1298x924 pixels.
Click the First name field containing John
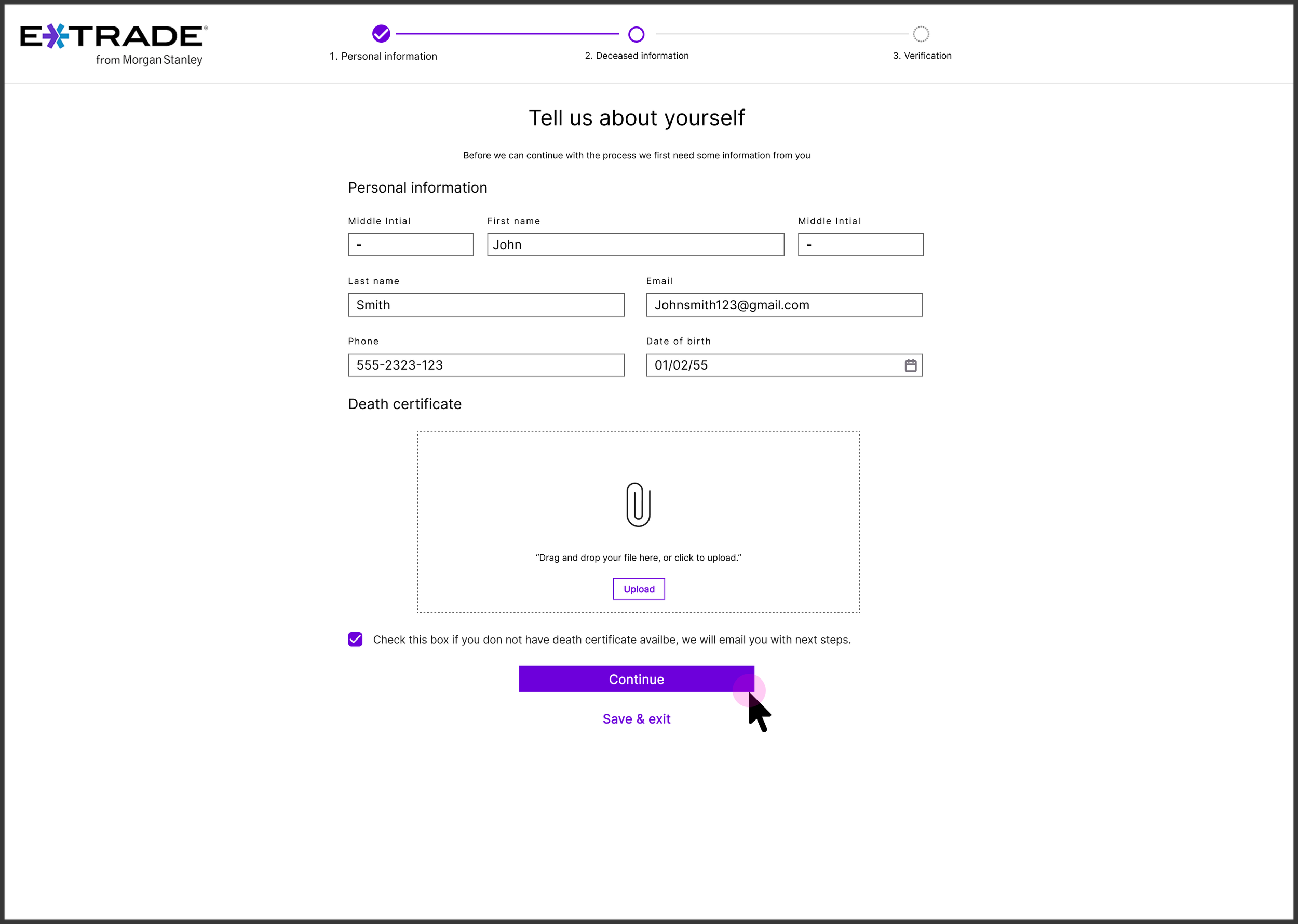point(635,244)
